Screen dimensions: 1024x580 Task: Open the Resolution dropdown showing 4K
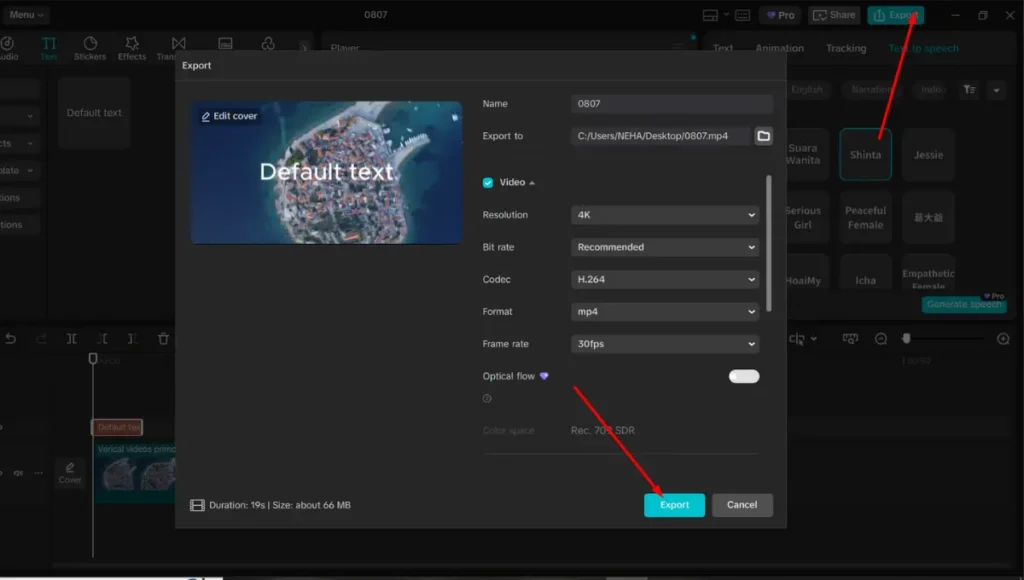click(x=665, y=215)
